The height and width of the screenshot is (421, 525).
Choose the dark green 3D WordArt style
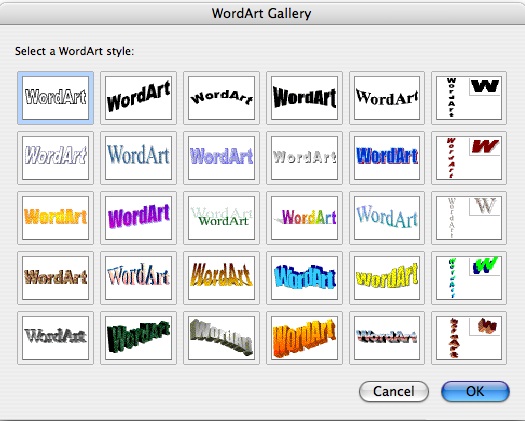[138, 338]
